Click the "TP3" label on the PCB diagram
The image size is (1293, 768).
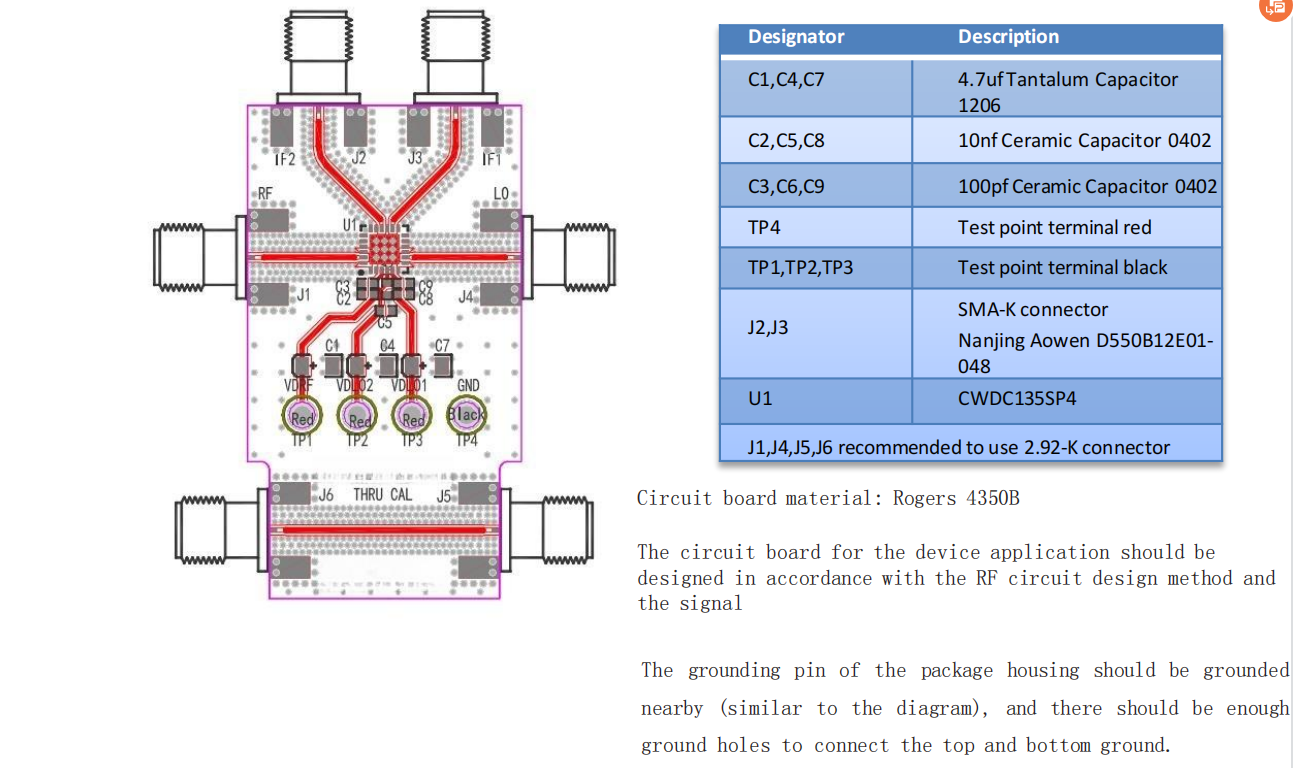(412, 440)
